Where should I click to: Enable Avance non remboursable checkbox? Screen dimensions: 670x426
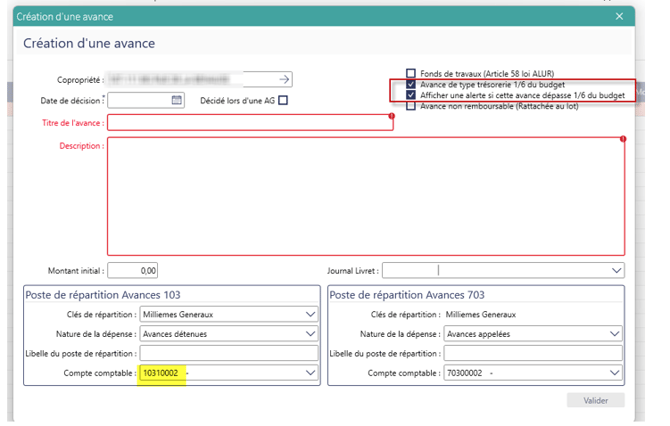click(x=411, y=106)
